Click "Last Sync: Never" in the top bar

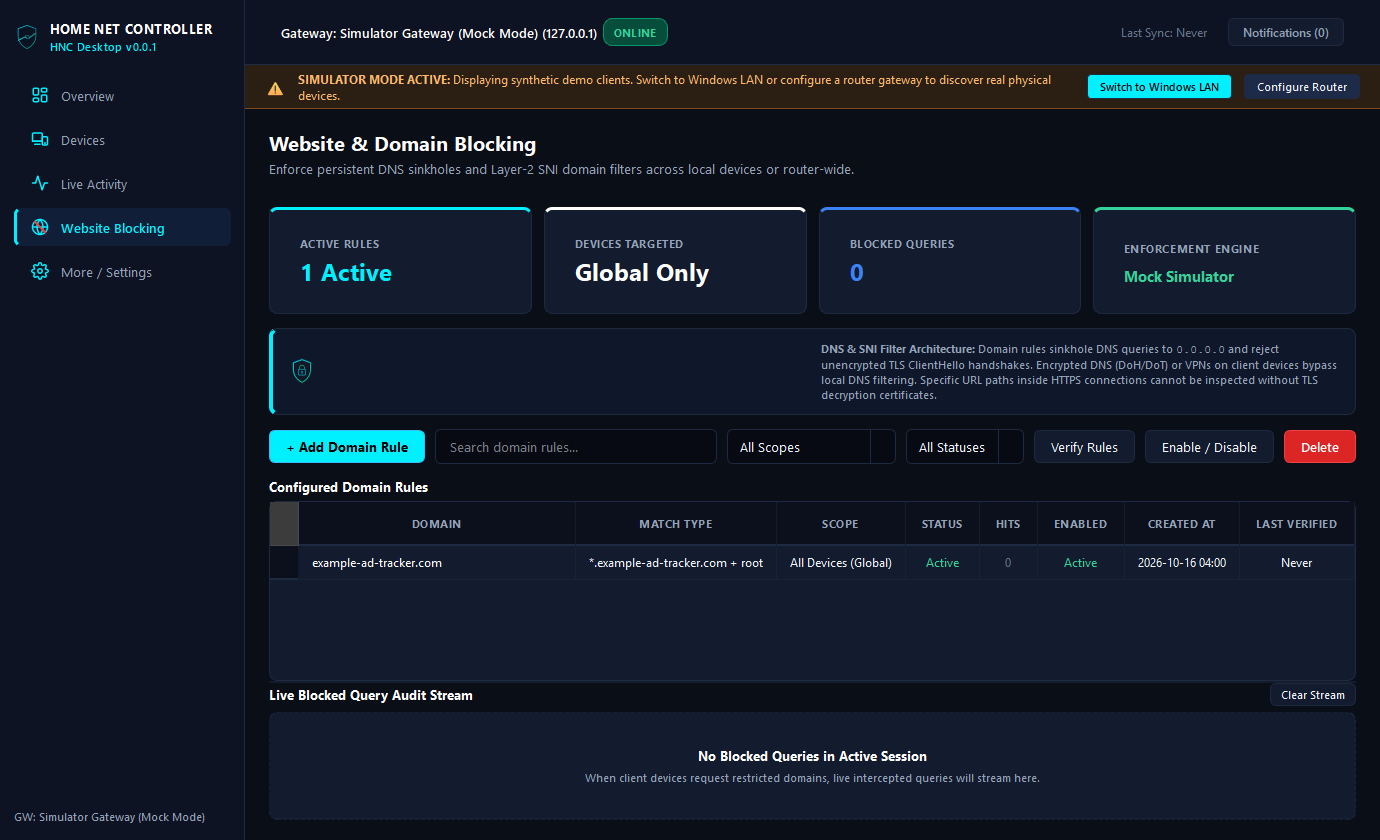point(1164,33)
